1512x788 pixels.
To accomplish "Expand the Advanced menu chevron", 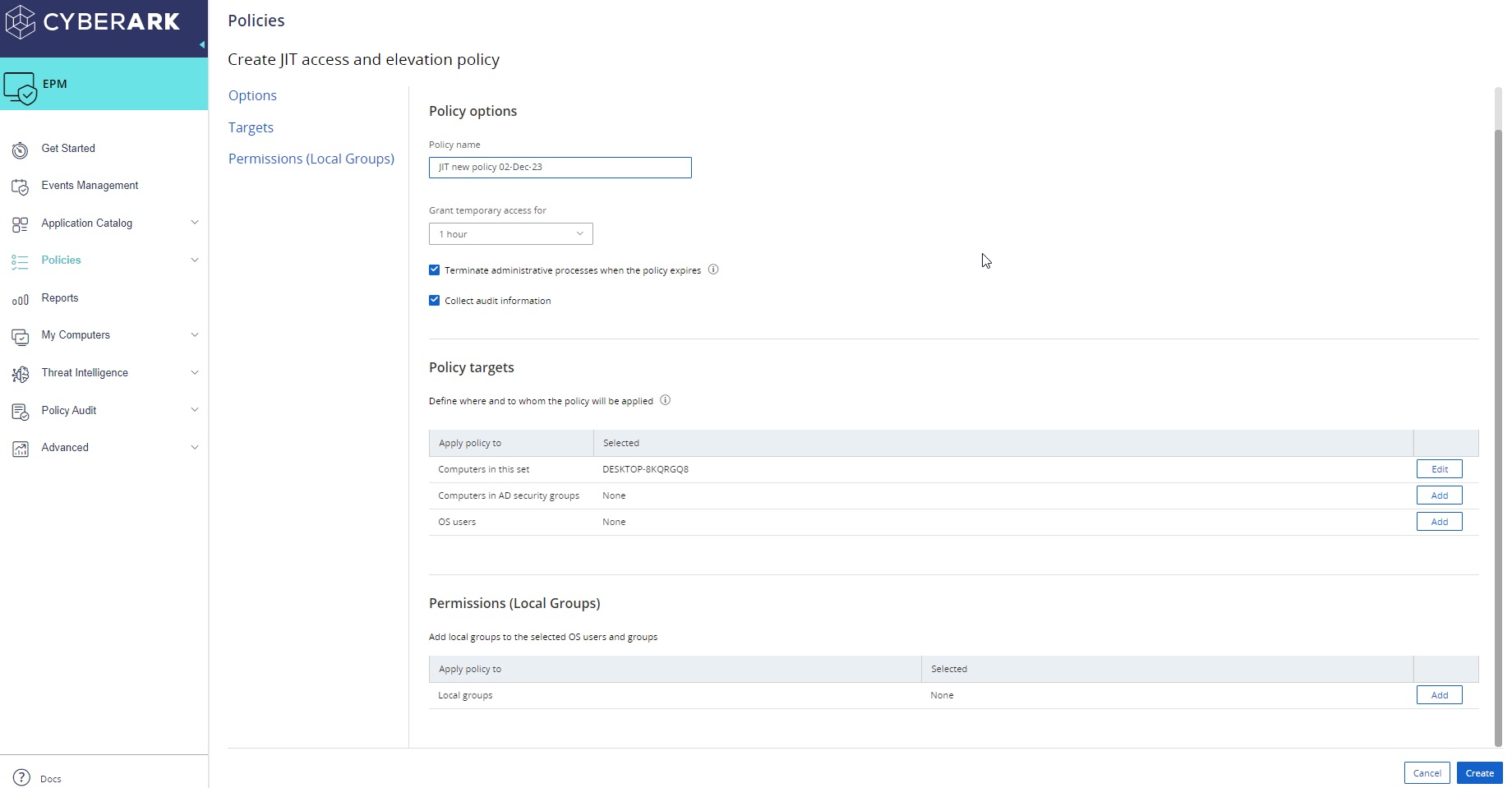I will [195, 447].
